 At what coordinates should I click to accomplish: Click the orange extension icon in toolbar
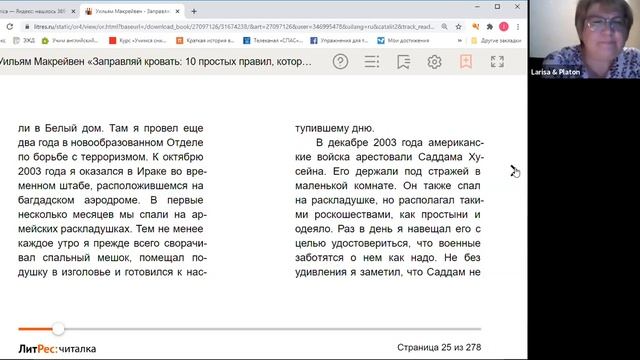click(x=476, y=27)
